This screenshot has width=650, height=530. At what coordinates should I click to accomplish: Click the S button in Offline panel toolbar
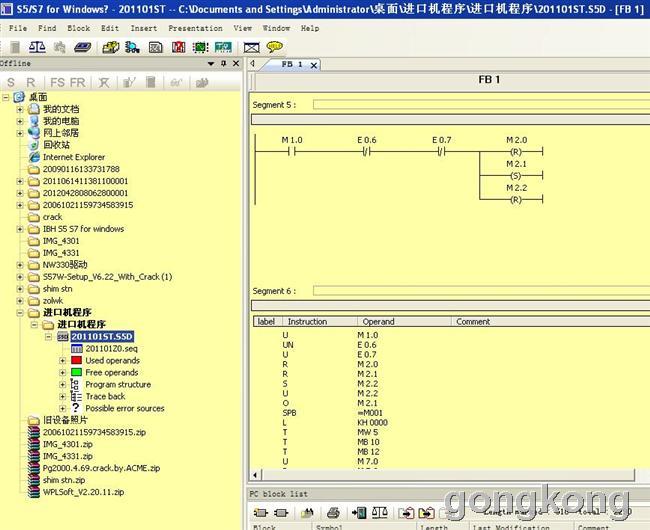coord(11,82)
